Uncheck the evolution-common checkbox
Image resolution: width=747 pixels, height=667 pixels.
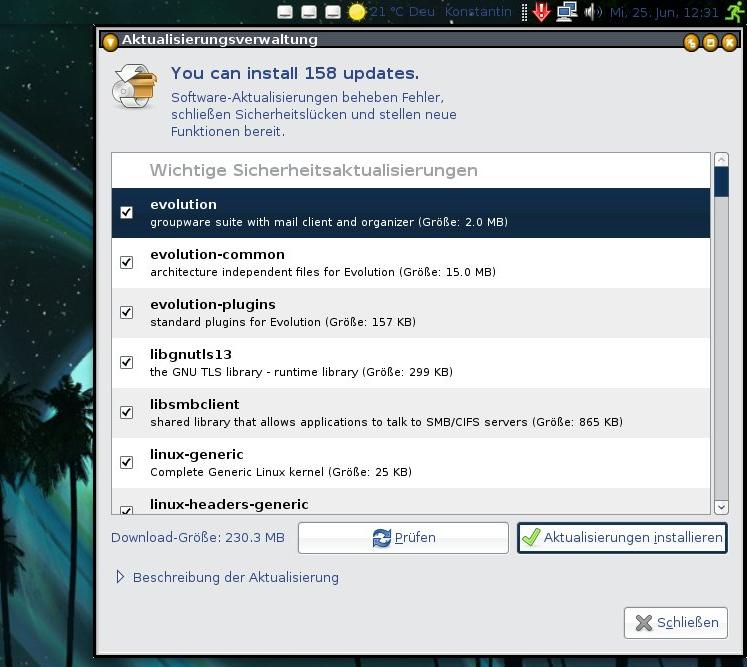pyautogui.click(x=126, y=262)
